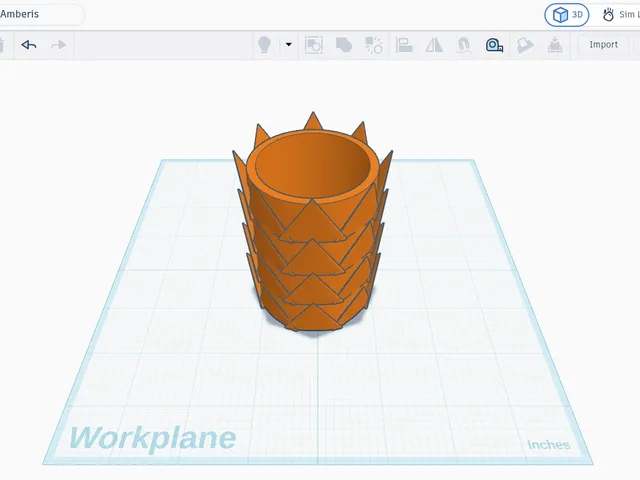Click the eraser-shaped icon next to tape measure
Image resolution: width=640 pixels, height=480 pixels.
point(524,45)
